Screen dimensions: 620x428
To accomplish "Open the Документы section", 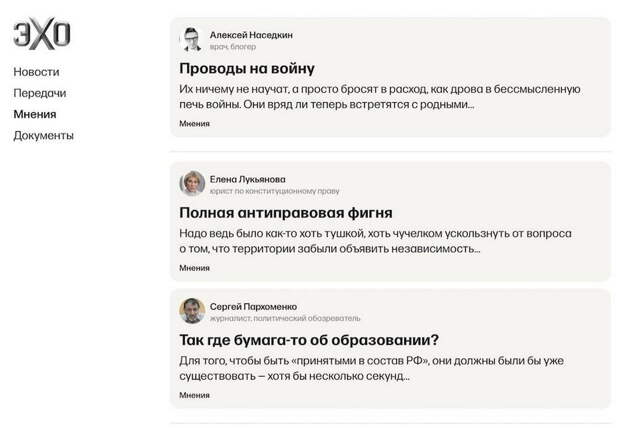I will 43,136.
